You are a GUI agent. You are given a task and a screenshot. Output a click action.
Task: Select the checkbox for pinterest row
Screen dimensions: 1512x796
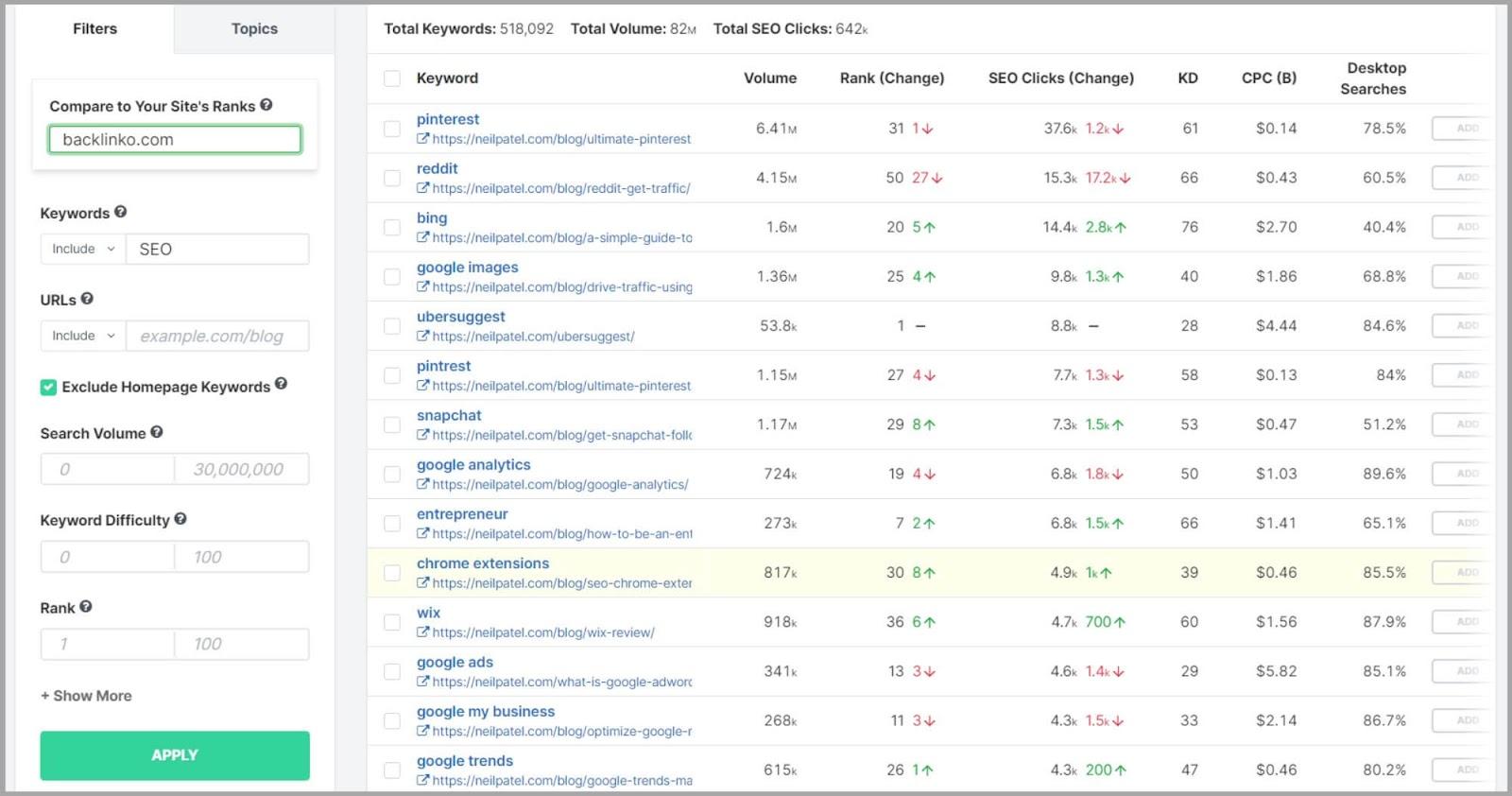[392, 129]
